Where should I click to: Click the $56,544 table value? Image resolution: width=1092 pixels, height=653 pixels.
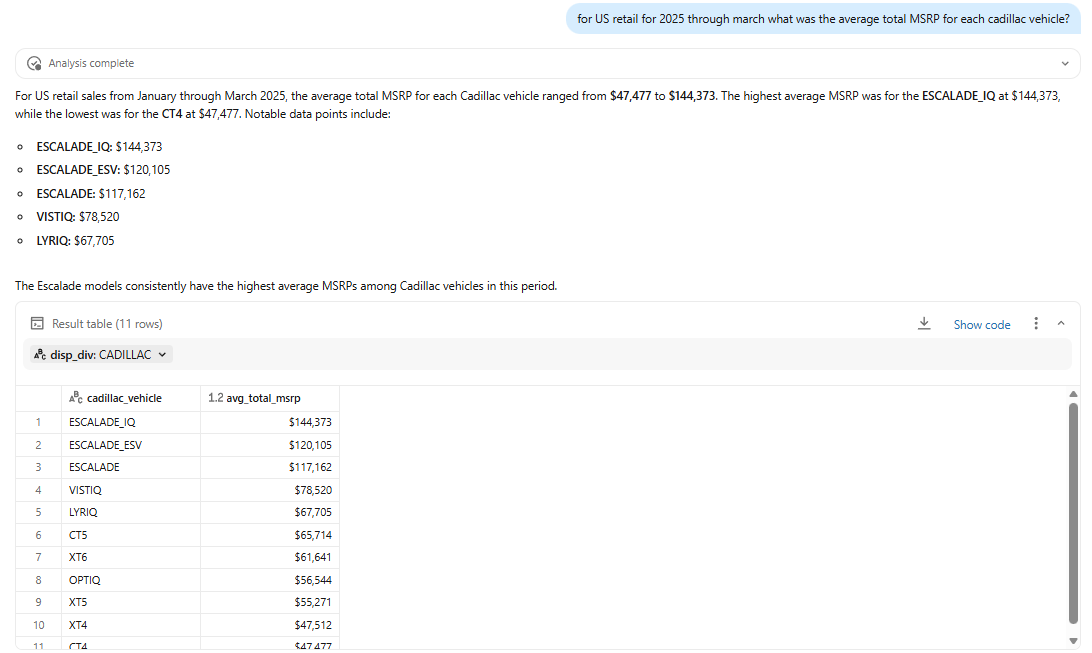pos(313,580)
